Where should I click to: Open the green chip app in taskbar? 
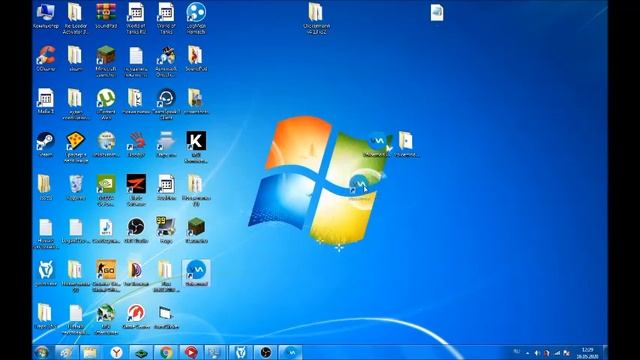click(x=141, y=352)
